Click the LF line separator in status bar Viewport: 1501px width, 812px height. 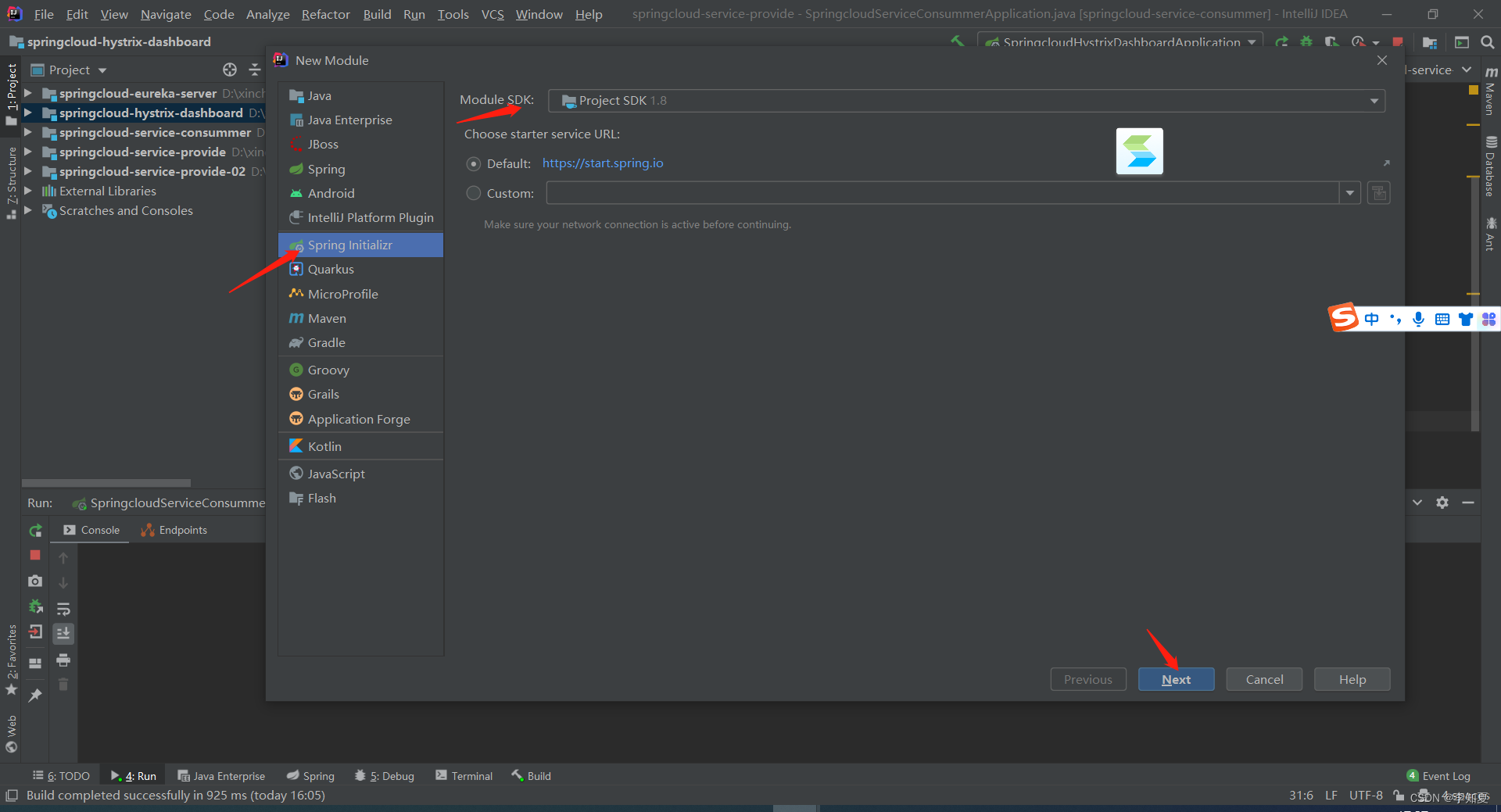pyautogui.click(x=1331, y=796)
